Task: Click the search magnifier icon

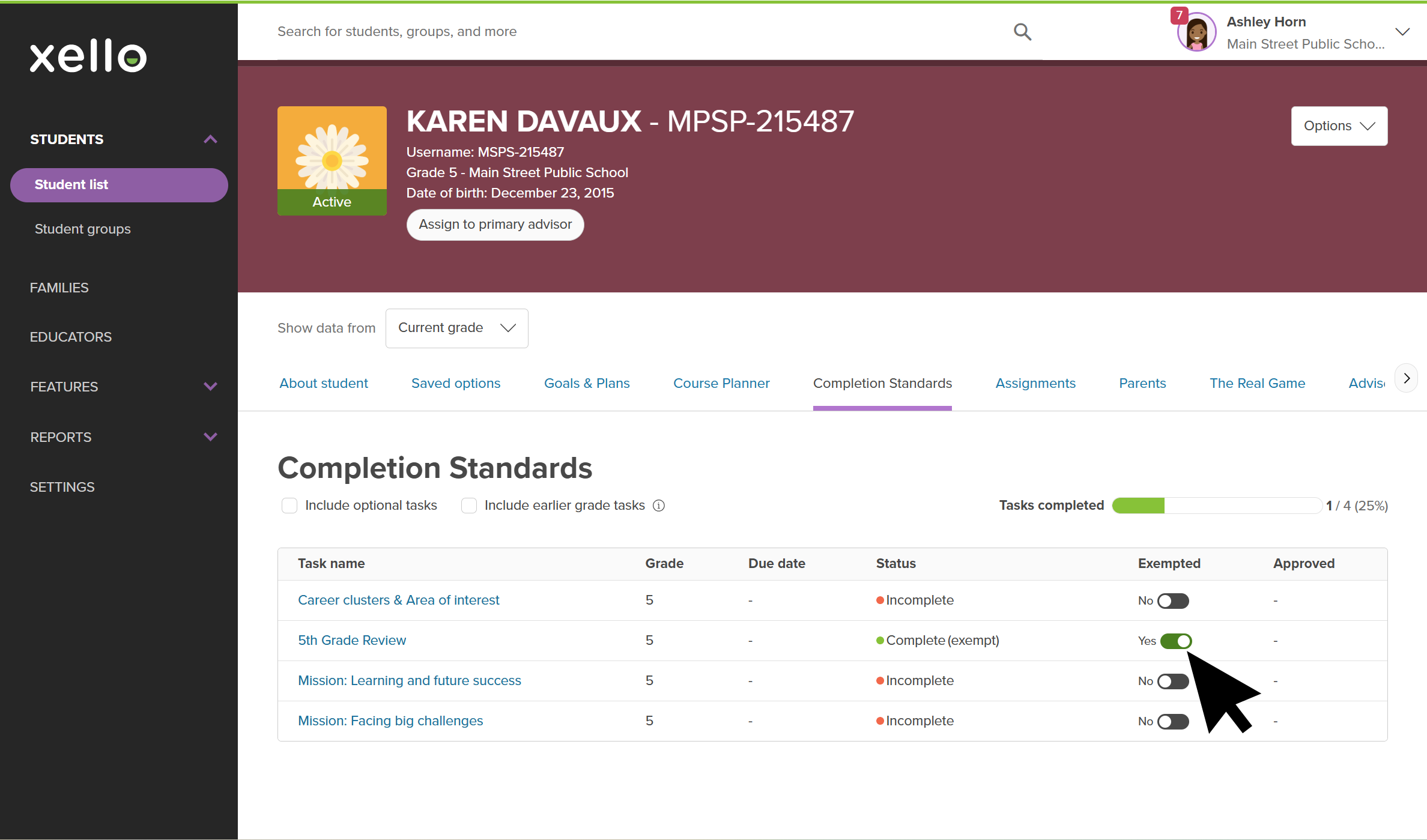Action: (1022, 32)
